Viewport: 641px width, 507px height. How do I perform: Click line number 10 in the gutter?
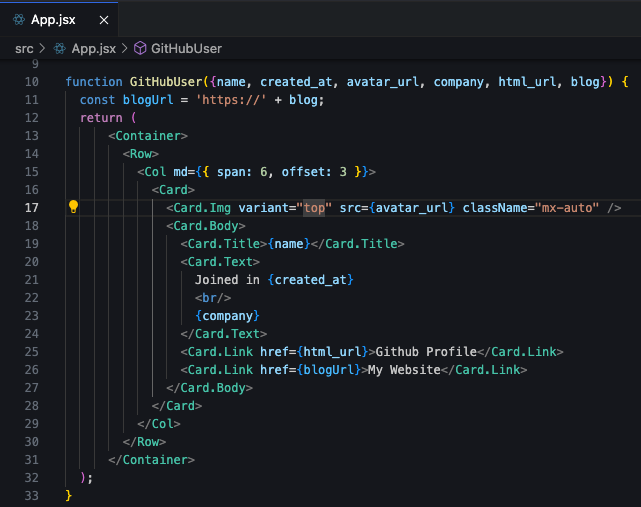point(31,82)
